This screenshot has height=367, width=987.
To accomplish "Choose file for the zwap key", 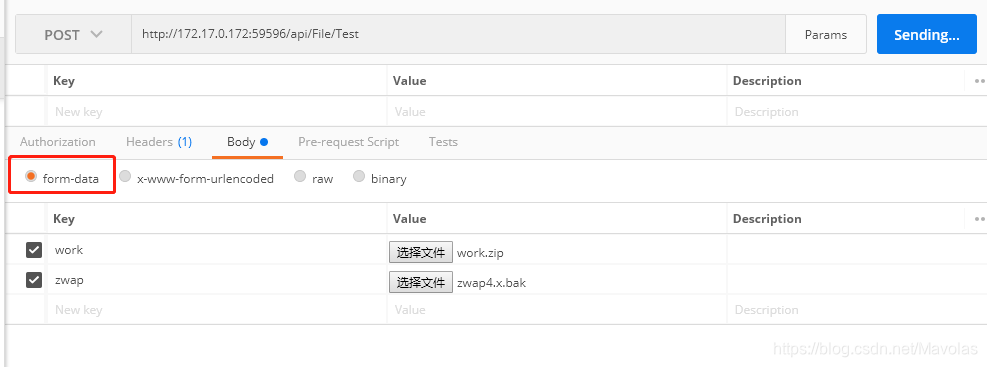I will point(420,283).
